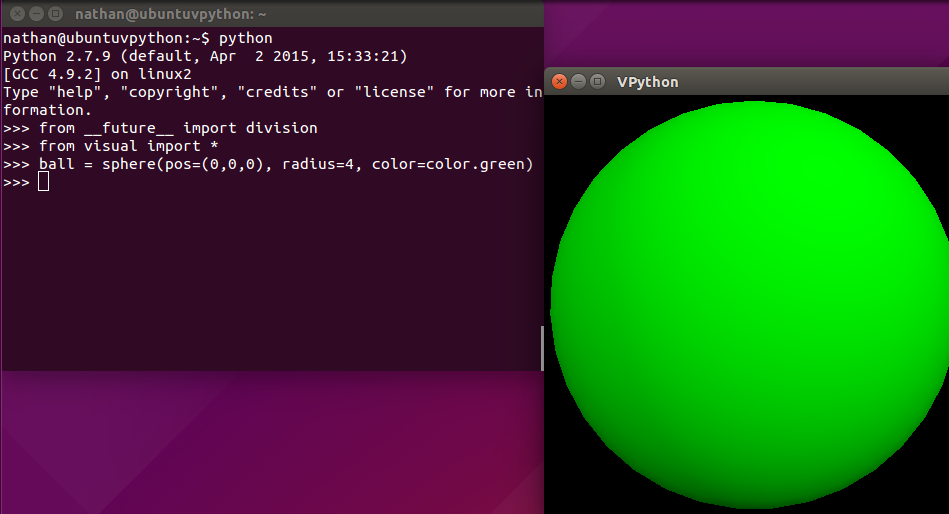Click the "python" command on the shell line
949x514 pixels.
[245, 38]
